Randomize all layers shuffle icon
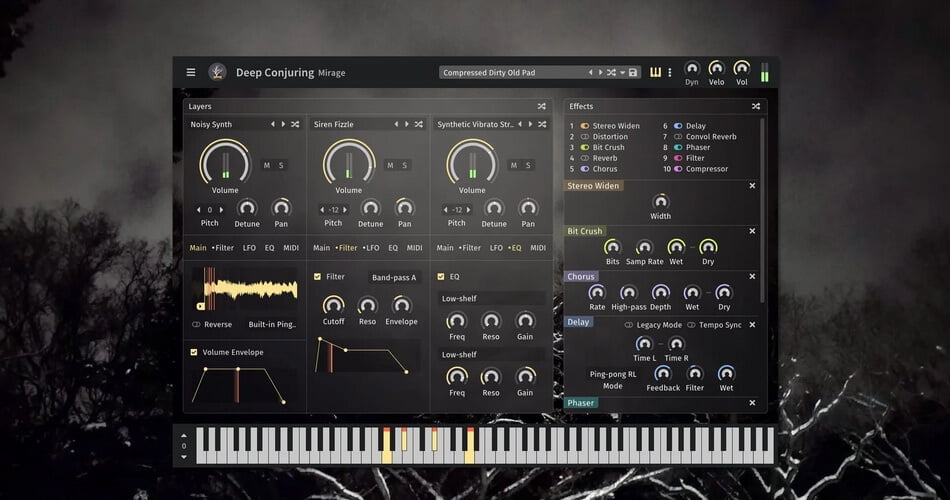The width and height of the screenshot is (950, 500). click(542, 106)
